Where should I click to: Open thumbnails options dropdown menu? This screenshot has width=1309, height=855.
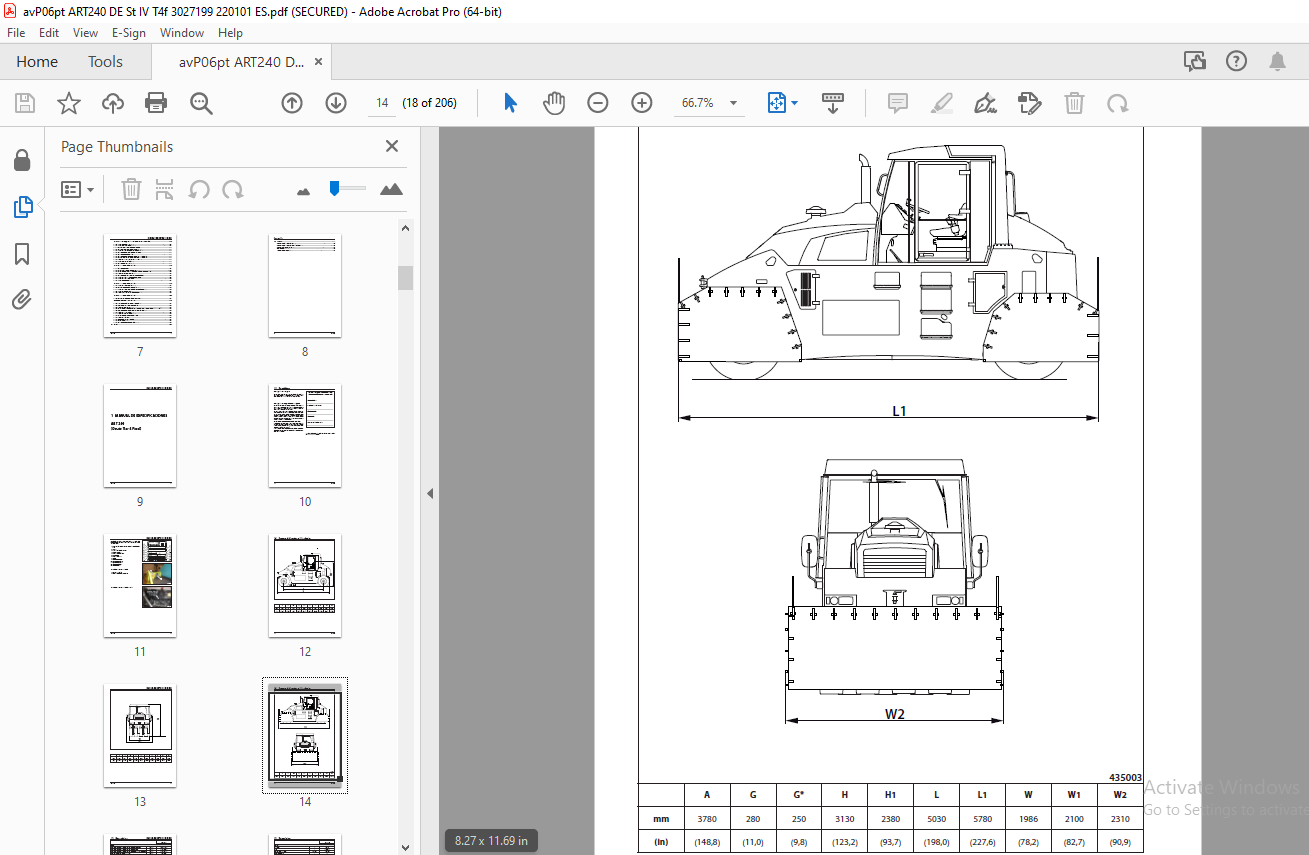pos(78,189)
